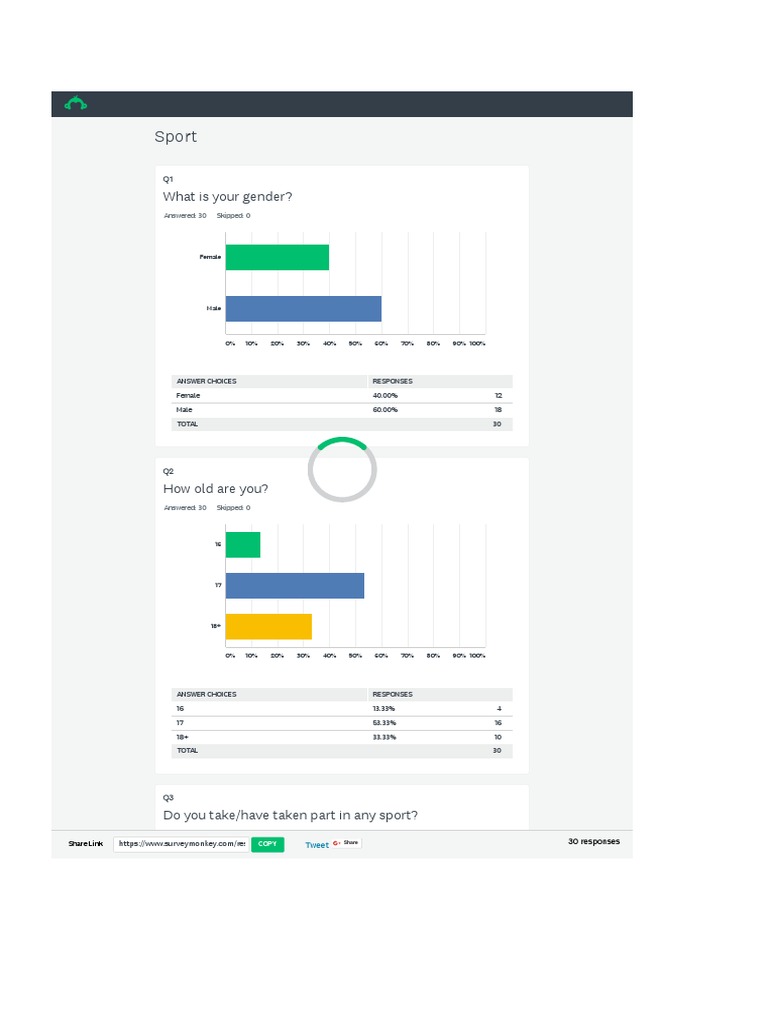768x1024 pixels.
Task: Click the Male row in Q1 table
Action: point(341,409)
